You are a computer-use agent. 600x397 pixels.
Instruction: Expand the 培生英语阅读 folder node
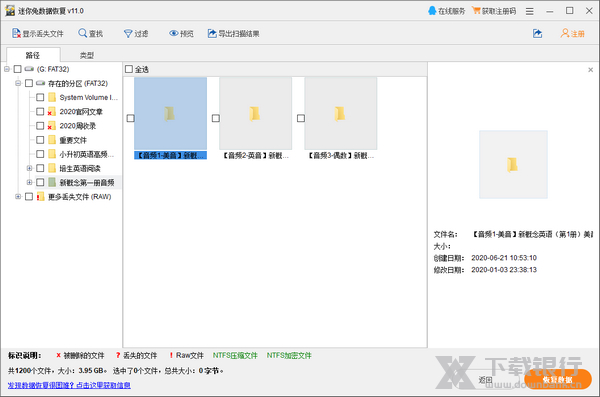(x=29, y=168)
